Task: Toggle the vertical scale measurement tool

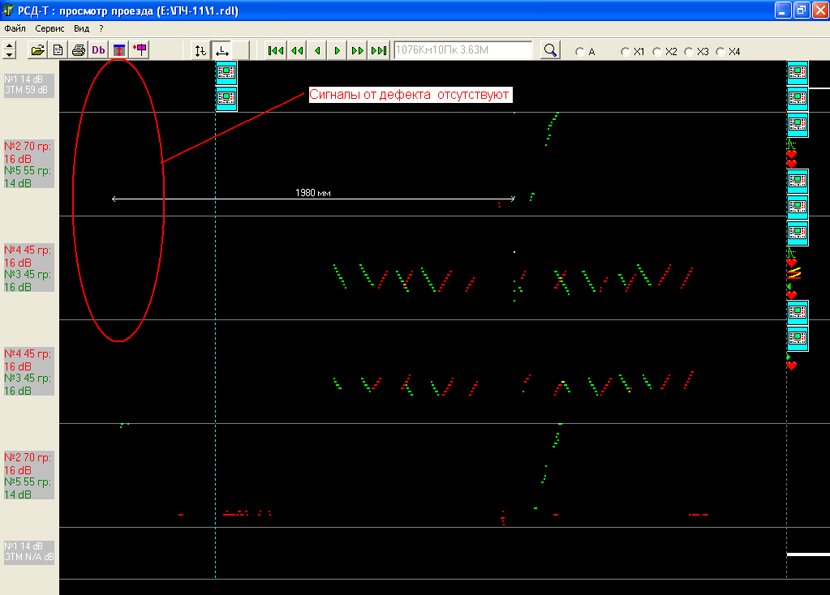Action: [x=200, y=51]
